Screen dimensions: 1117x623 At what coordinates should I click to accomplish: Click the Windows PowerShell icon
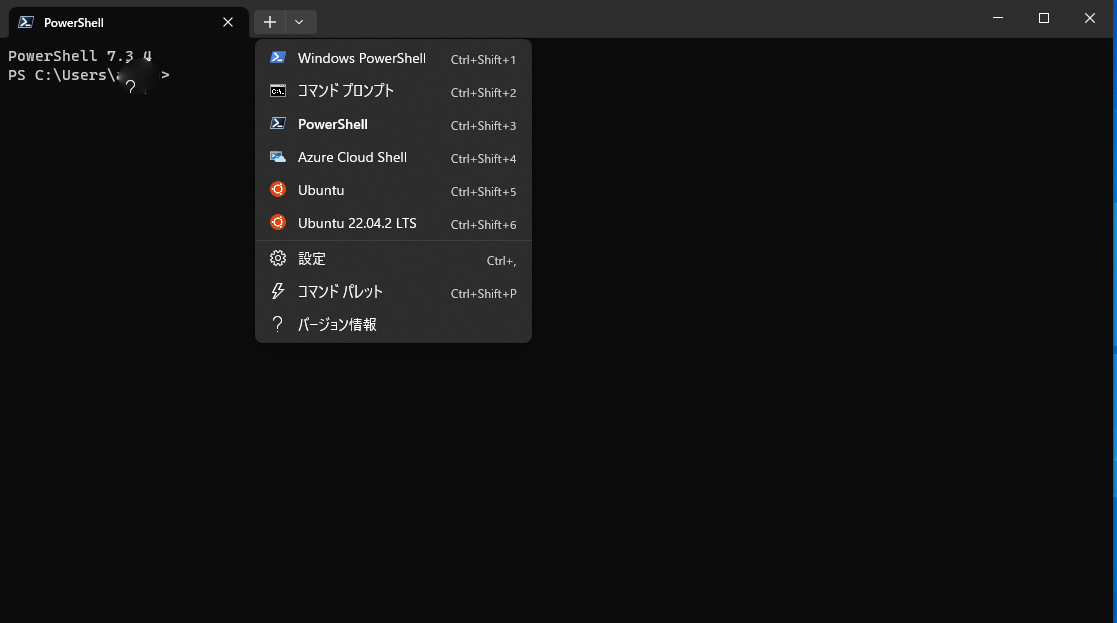[278, 58]
